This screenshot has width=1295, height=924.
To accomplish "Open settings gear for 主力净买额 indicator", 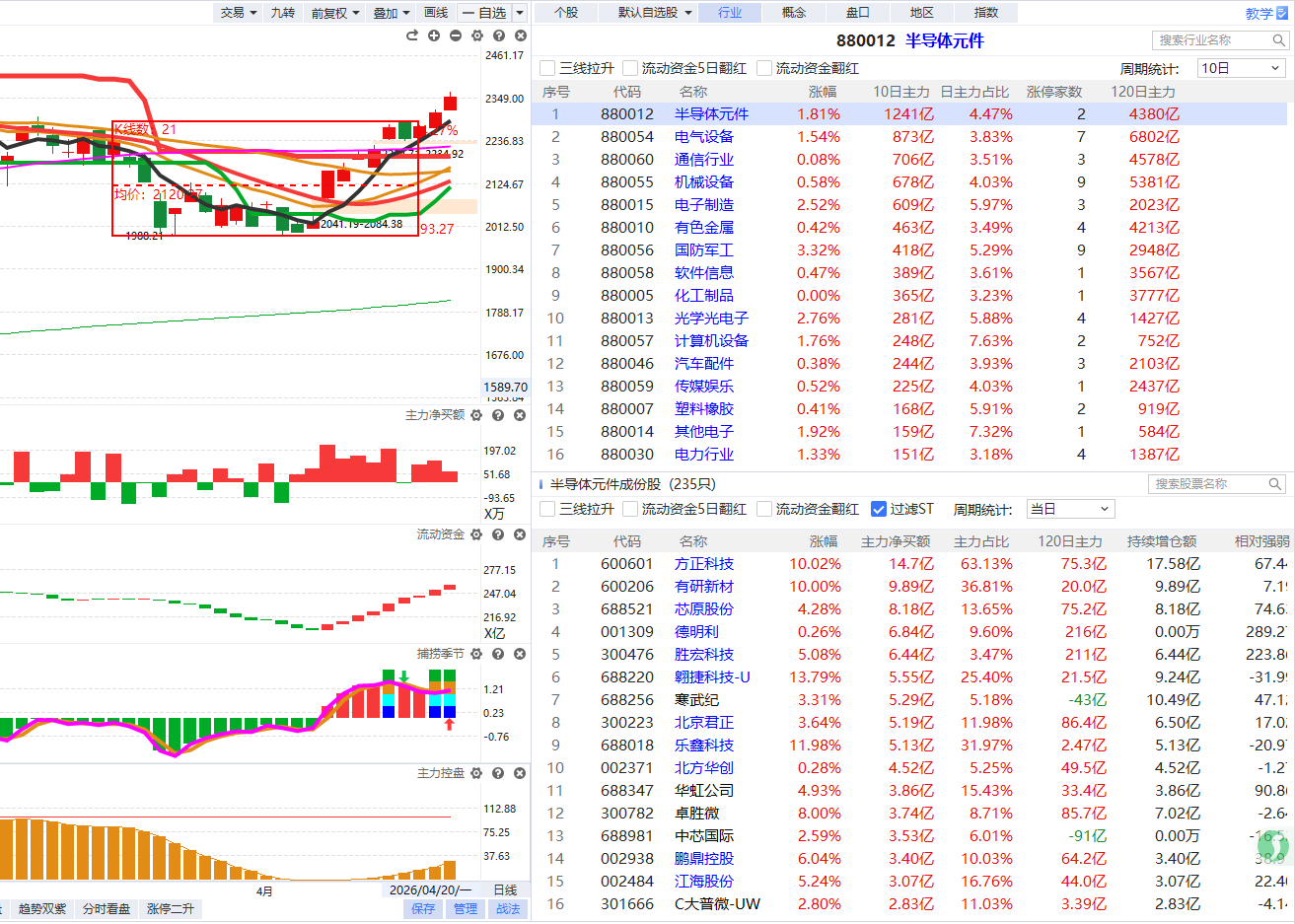I will (x=477, y=415).
